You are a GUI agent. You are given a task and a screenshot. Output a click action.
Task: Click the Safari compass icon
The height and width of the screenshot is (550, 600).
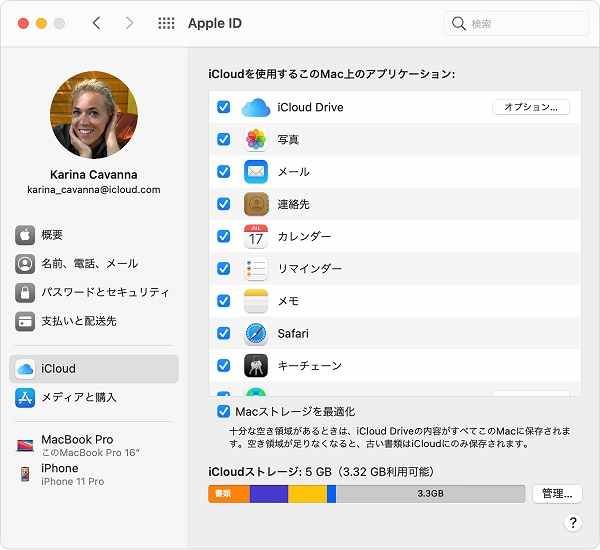(256, 333)
